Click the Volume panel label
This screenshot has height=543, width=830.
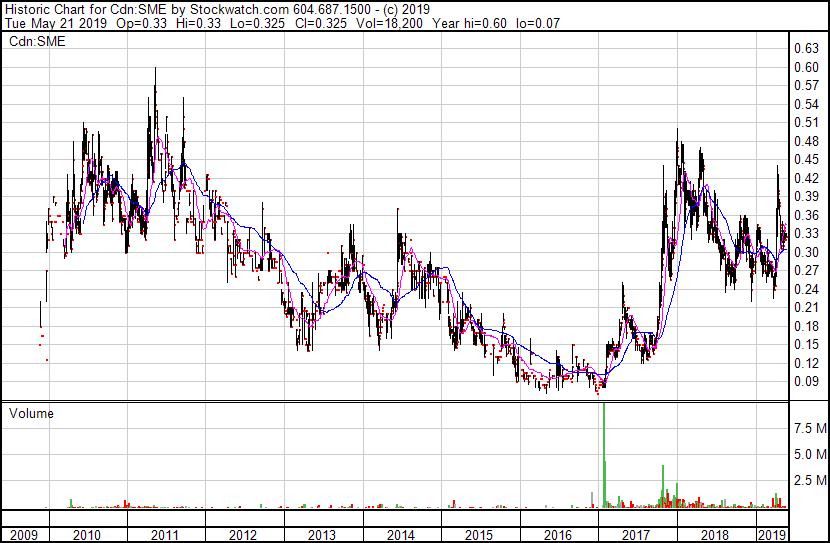tap(31, 413)
